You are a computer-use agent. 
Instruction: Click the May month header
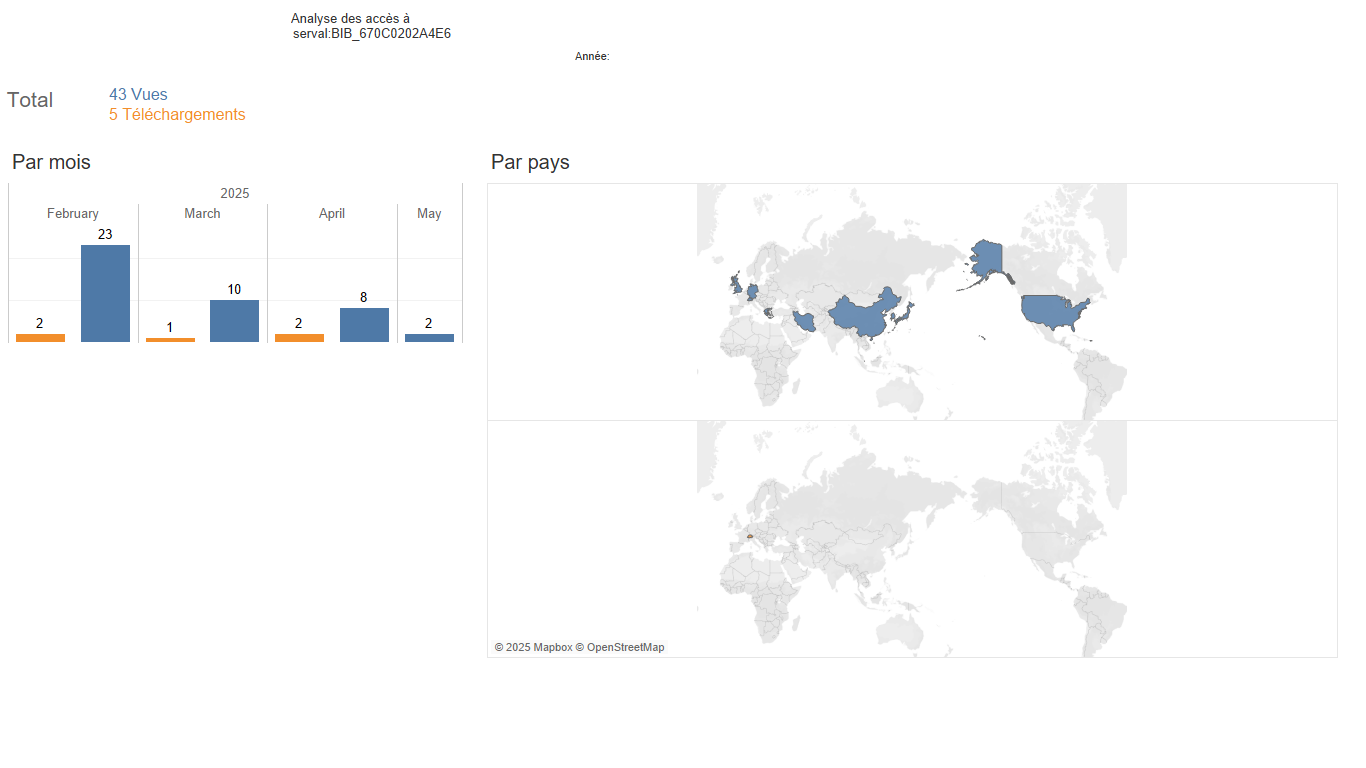click(429, 214)
